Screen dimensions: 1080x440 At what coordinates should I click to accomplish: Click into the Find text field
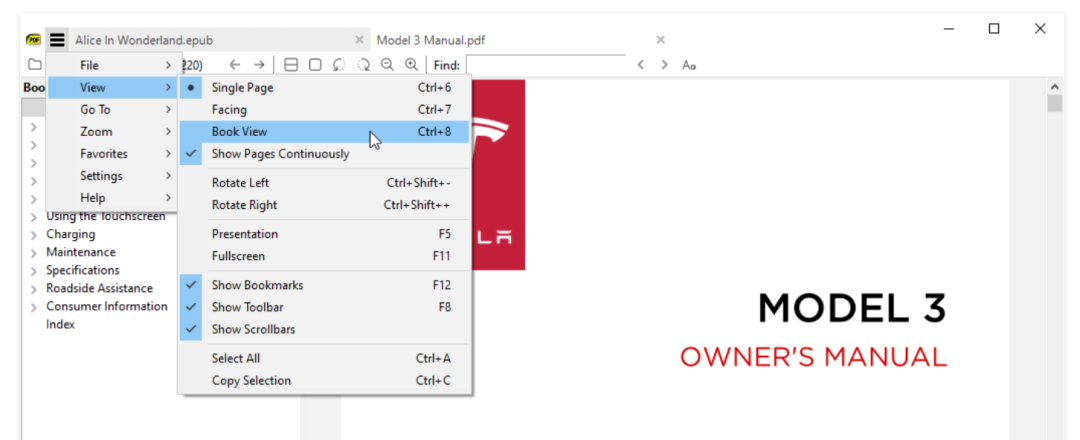[x=546, y=65]
